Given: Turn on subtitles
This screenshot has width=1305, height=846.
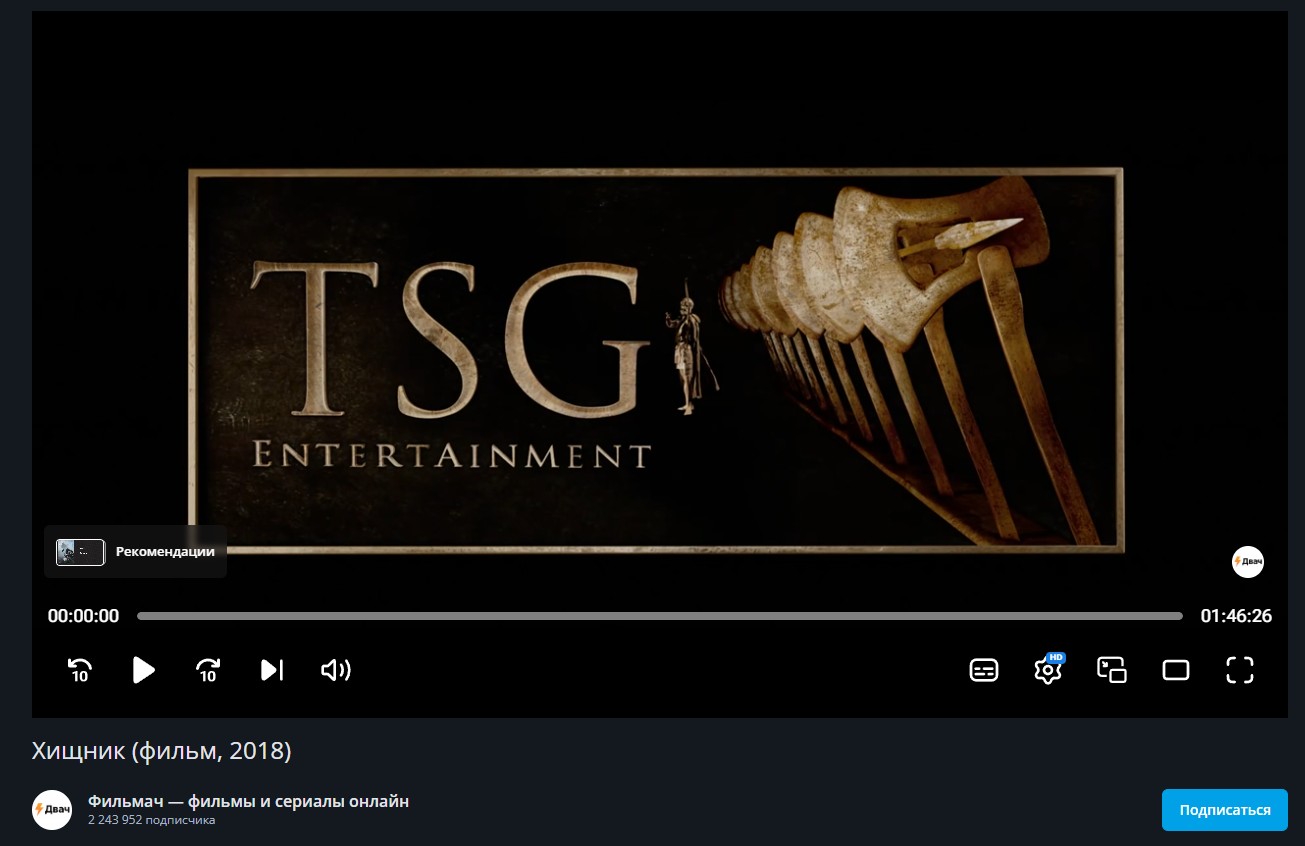Looking at the screenshot, I should (984, 670).
